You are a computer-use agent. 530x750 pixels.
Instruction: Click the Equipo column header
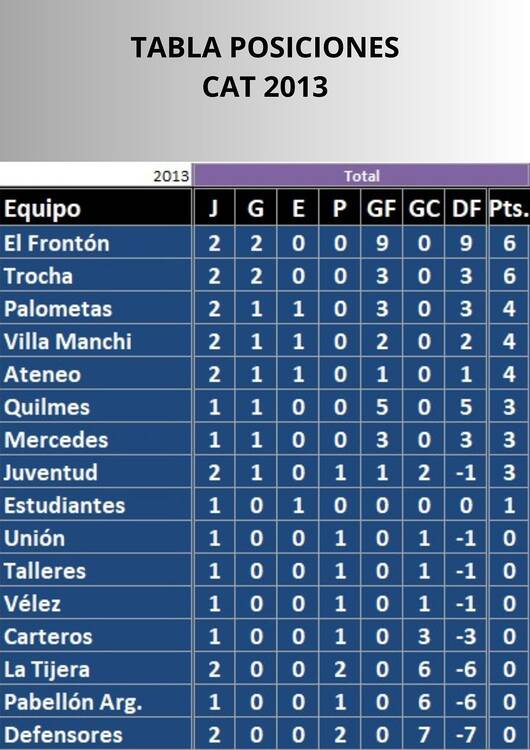(x=96, y=208)
